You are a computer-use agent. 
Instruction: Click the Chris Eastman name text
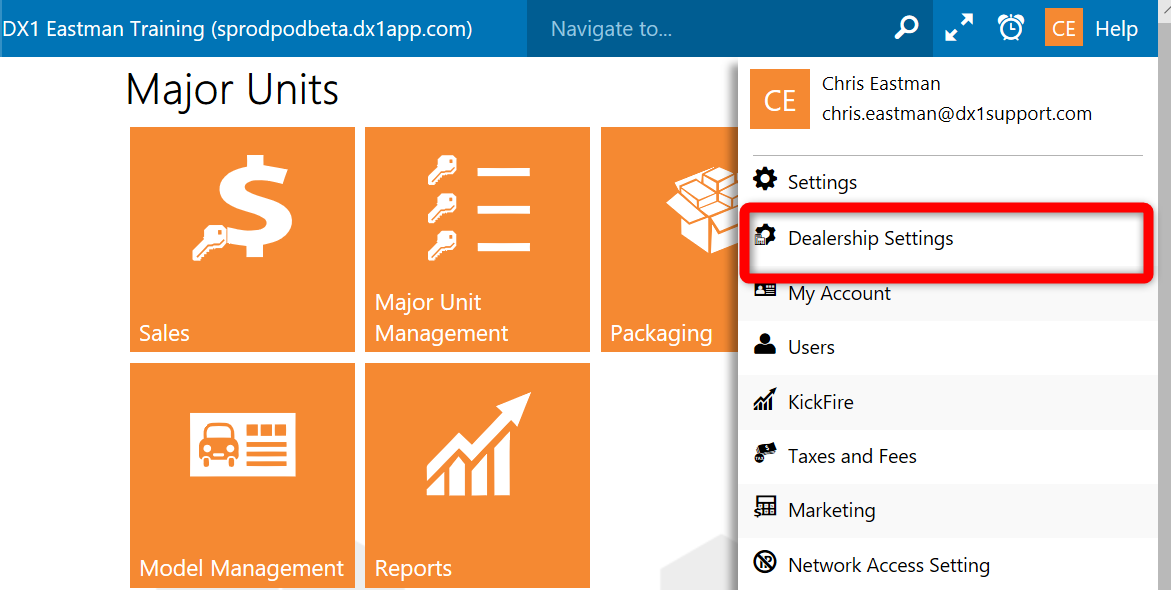pyautogui.click(x=881, y=84)
